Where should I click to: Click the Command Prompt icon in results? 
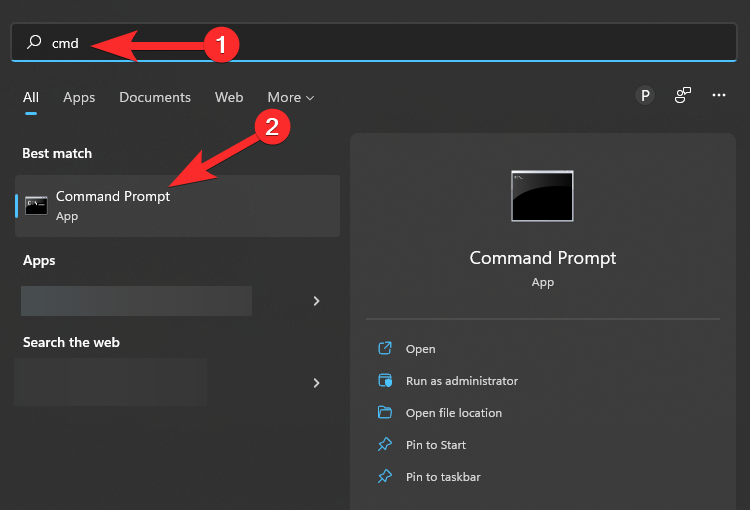click(36, 206)
